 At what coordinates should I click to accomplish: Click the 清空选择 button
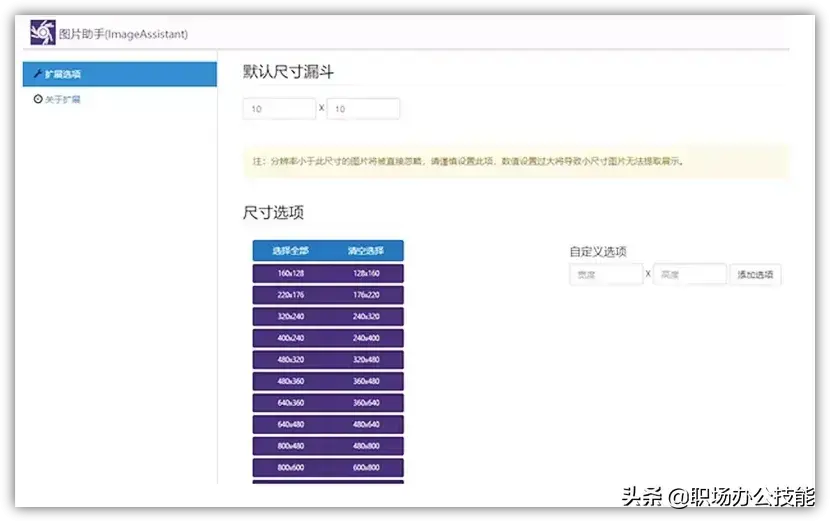366,250
